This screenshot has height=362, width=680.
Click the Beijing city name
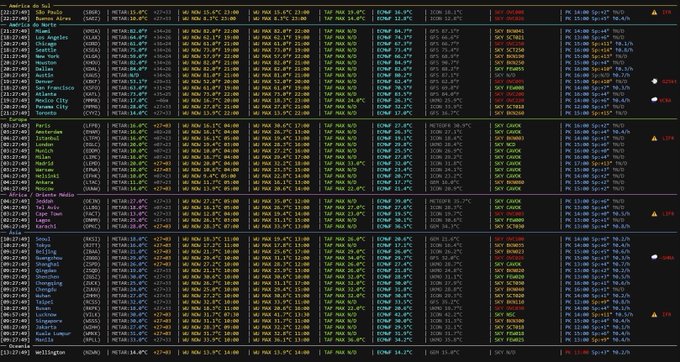click(46, 251)
